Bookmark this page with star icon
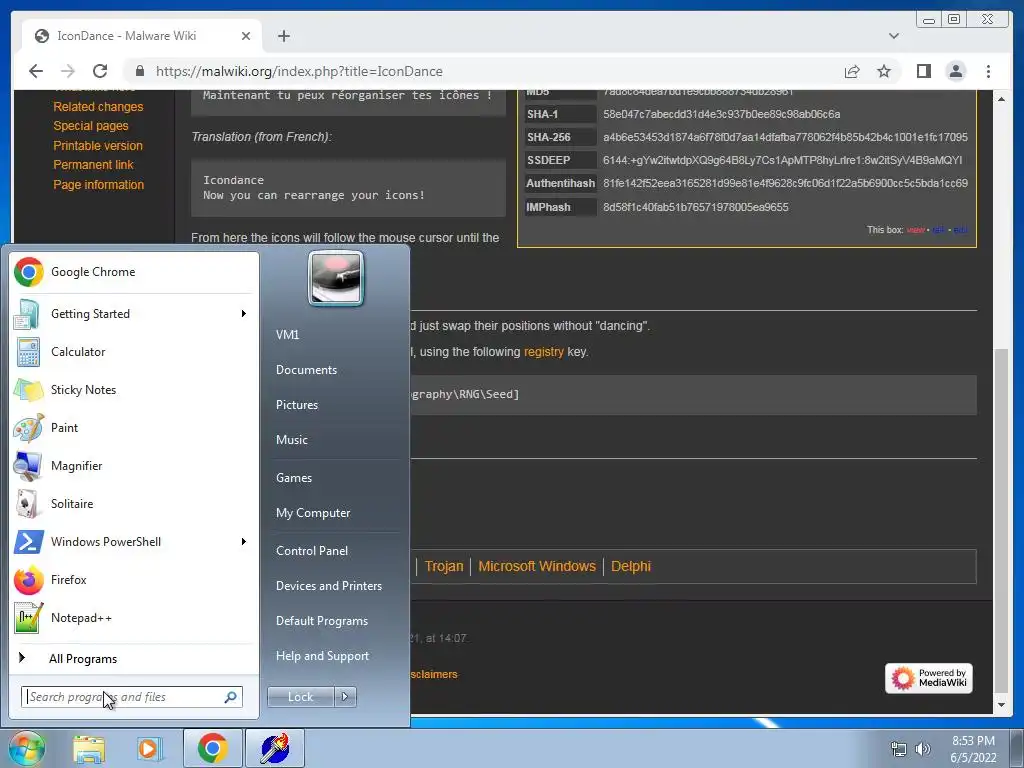 coord(884,71)
